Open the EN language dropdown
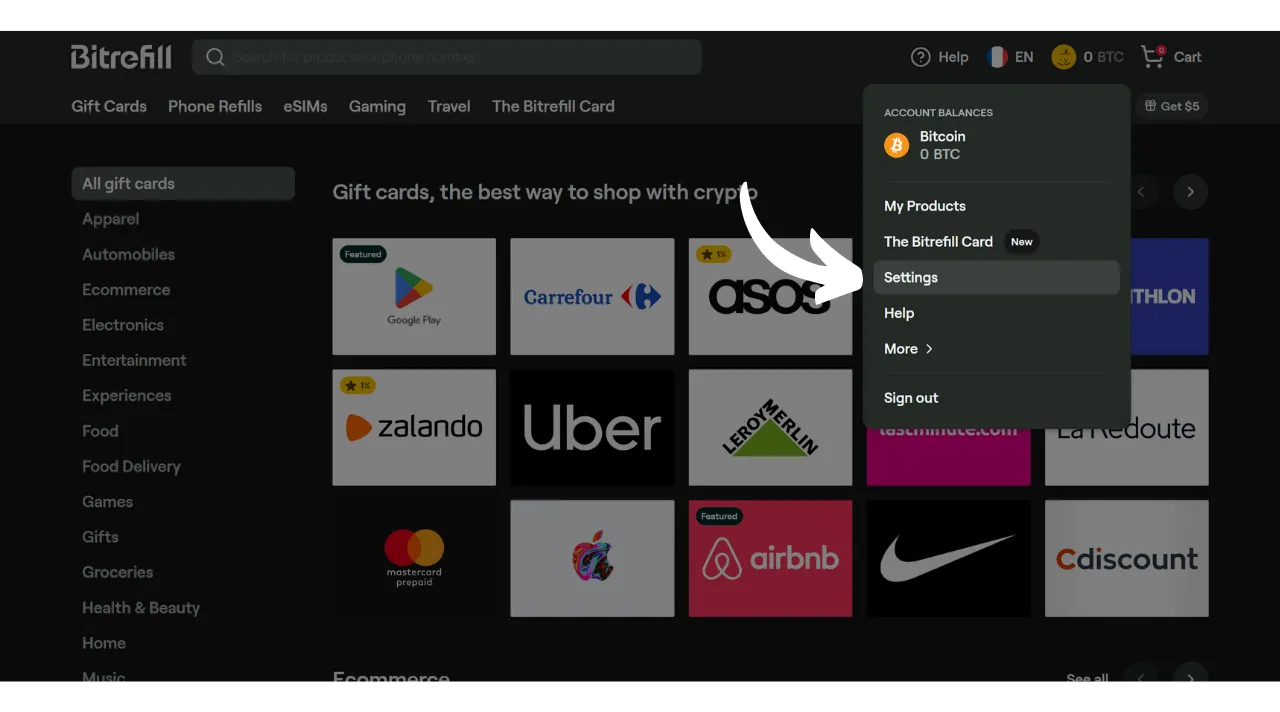 [x=1024, y=57]
